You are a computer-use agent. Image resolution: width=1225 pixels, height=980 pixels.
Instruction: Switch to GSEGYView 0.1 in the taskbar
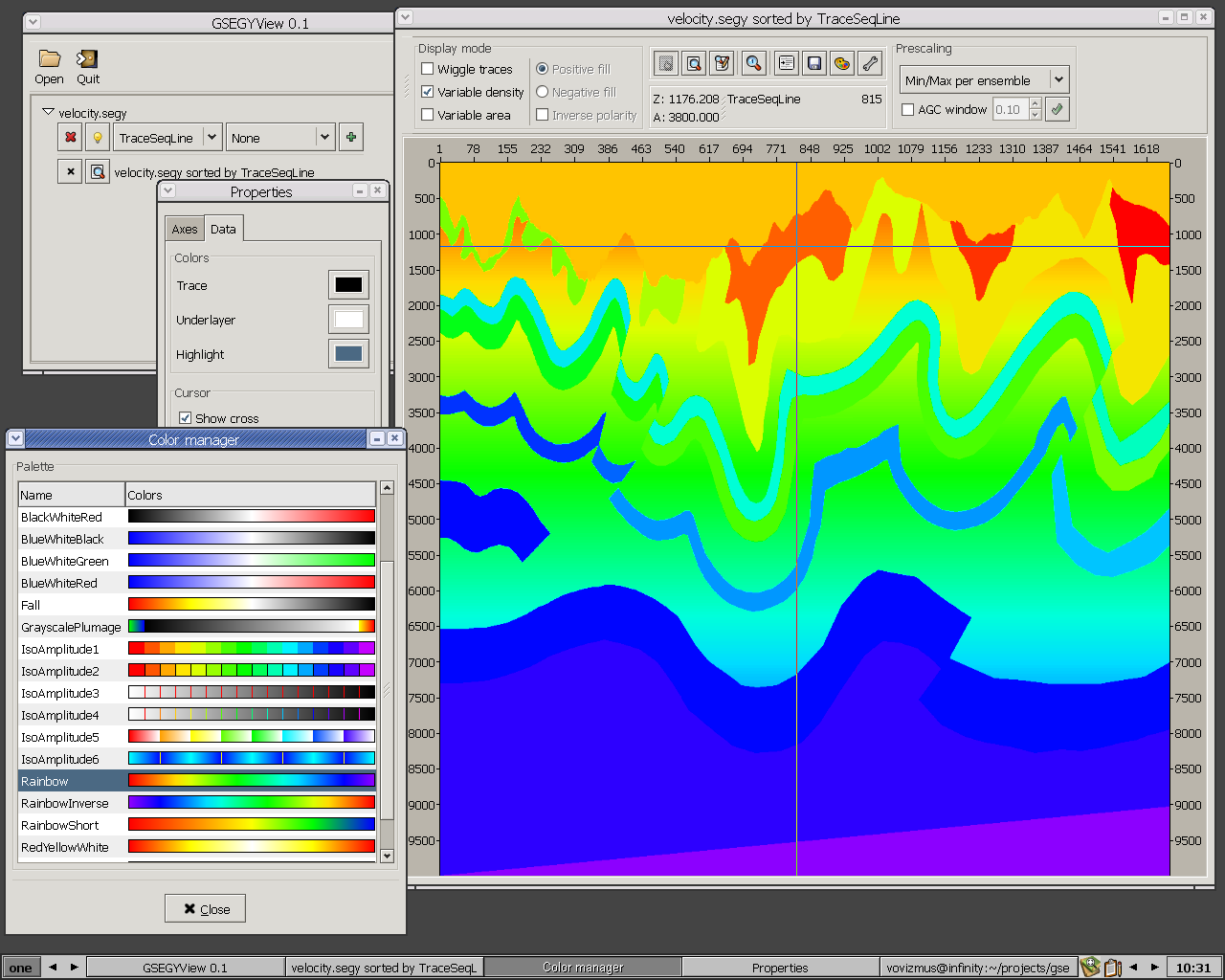(185, 968)
